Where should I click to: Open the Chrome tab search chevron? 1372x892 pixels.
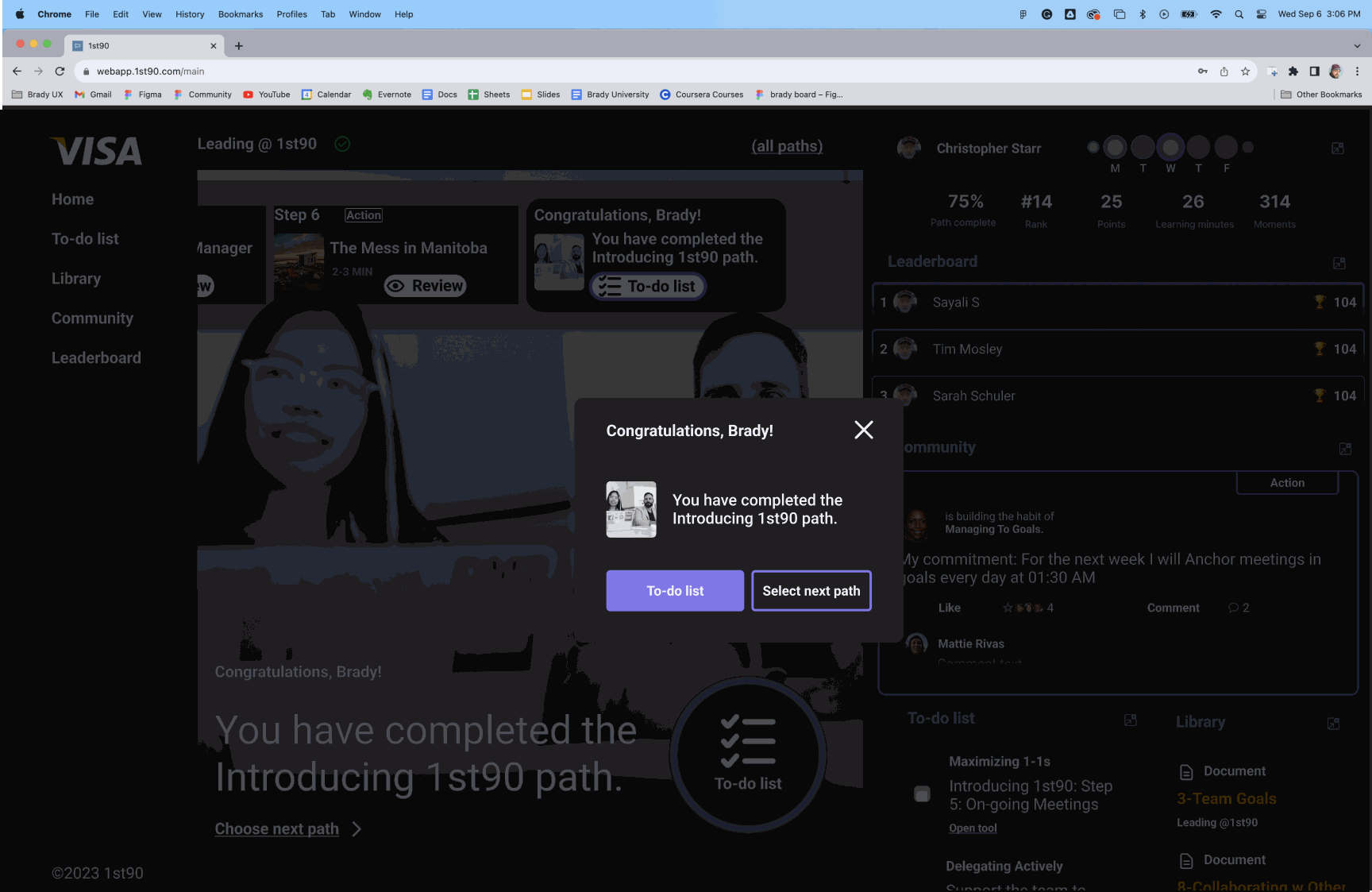coord(1357,46)
